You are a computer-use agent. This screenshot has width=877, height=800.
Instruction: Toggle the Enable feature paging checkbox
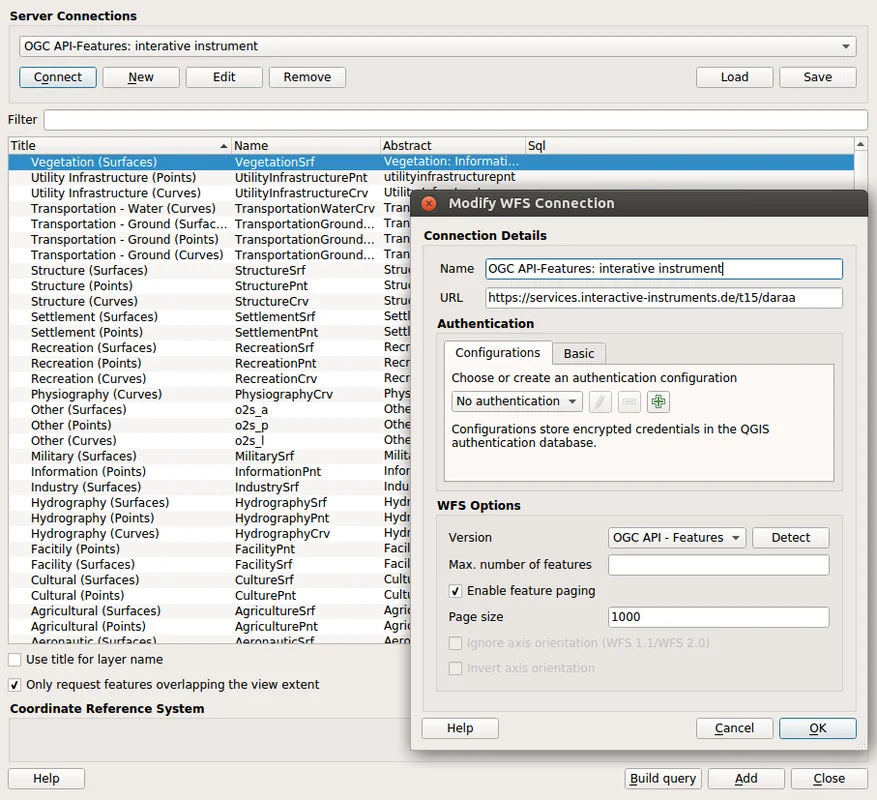pos(456,591)
